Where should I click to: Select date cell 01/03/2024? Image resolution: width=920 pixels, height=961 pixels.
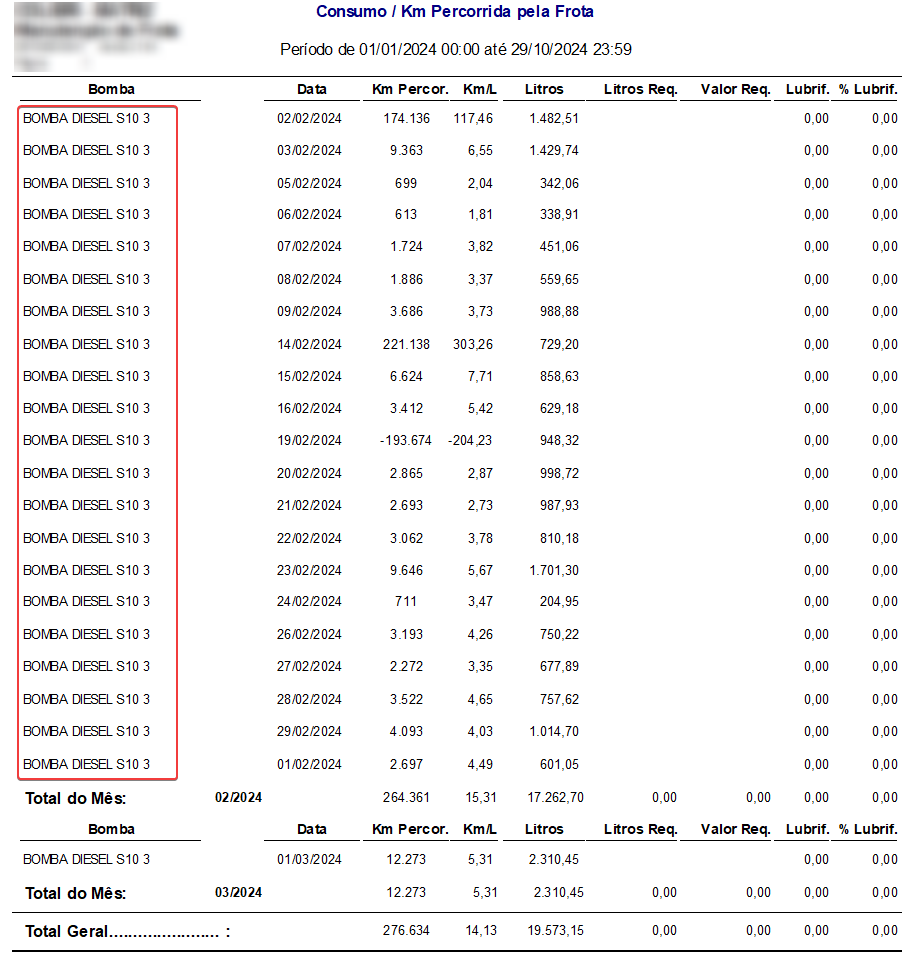click(x=309, y=860)
